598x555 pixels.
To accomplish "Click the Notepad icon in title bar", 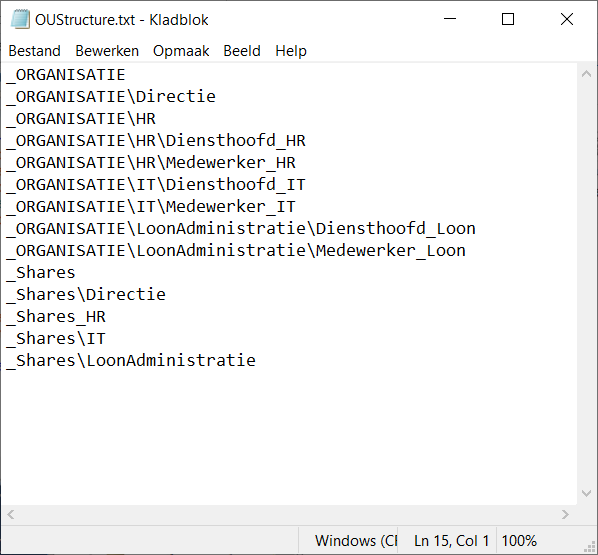I will [20, 19].
